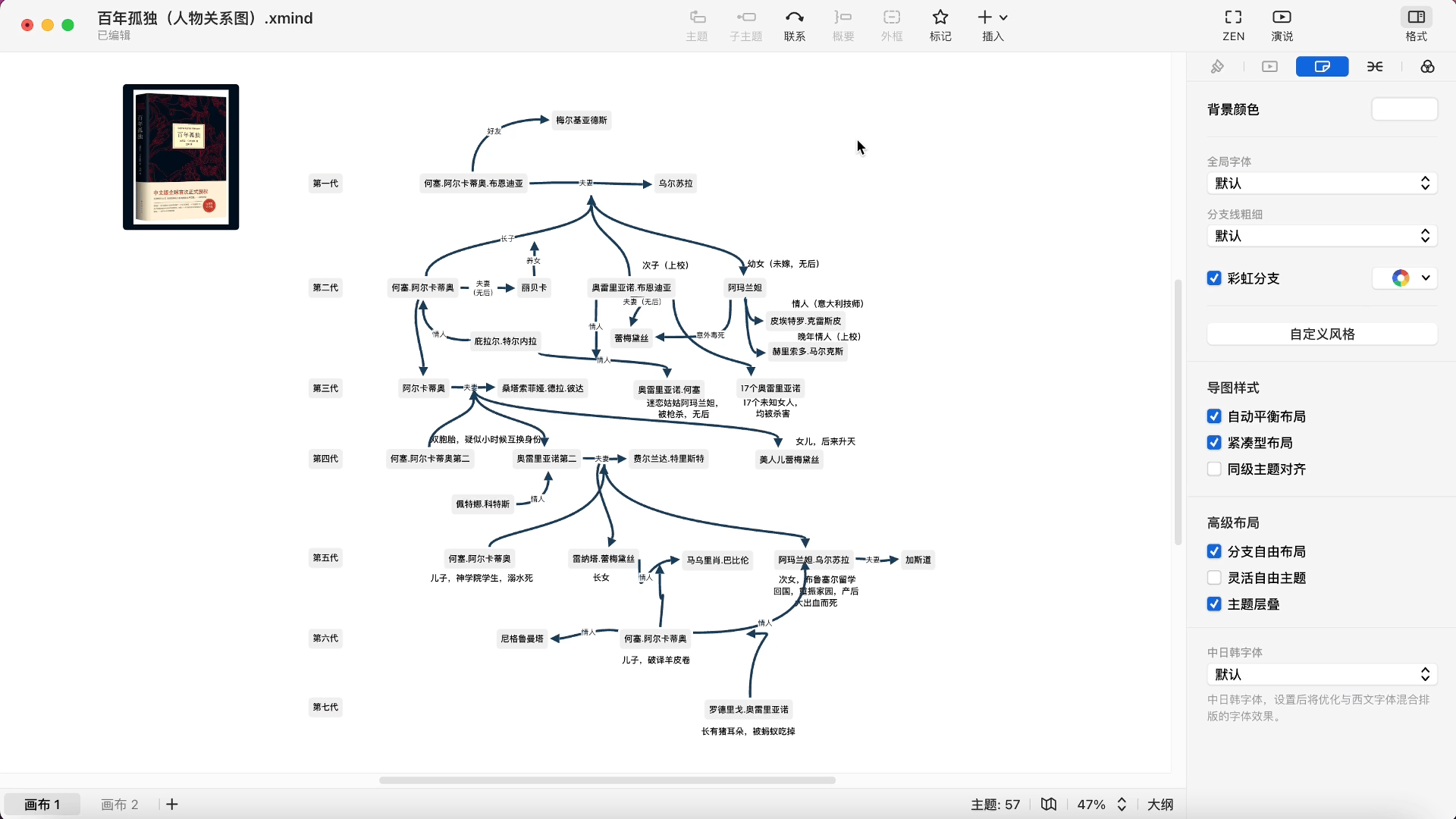Click the 自定义风格 button
The image size is (1456, 819).
[x=1322, y=334]
